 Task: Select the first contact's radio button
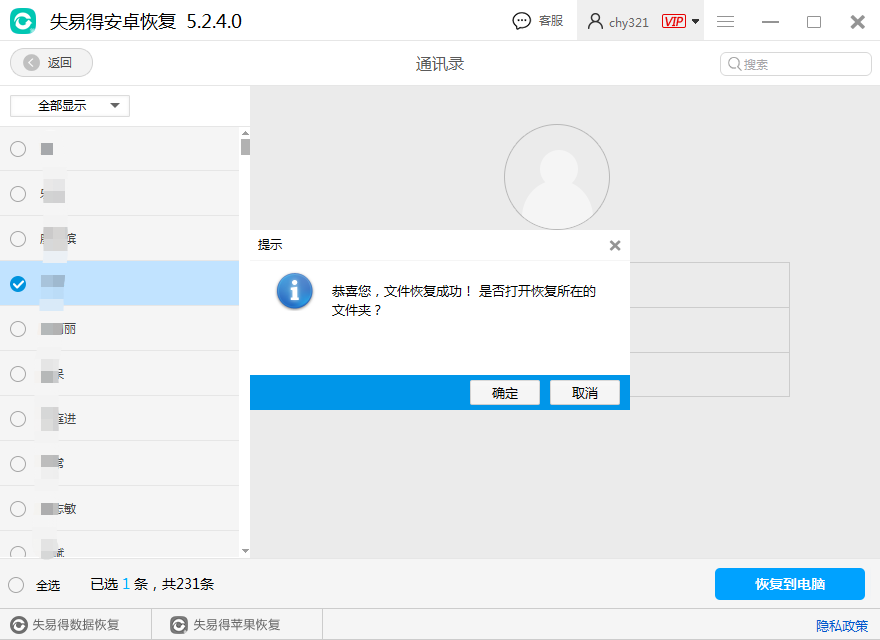click(18, 149)
